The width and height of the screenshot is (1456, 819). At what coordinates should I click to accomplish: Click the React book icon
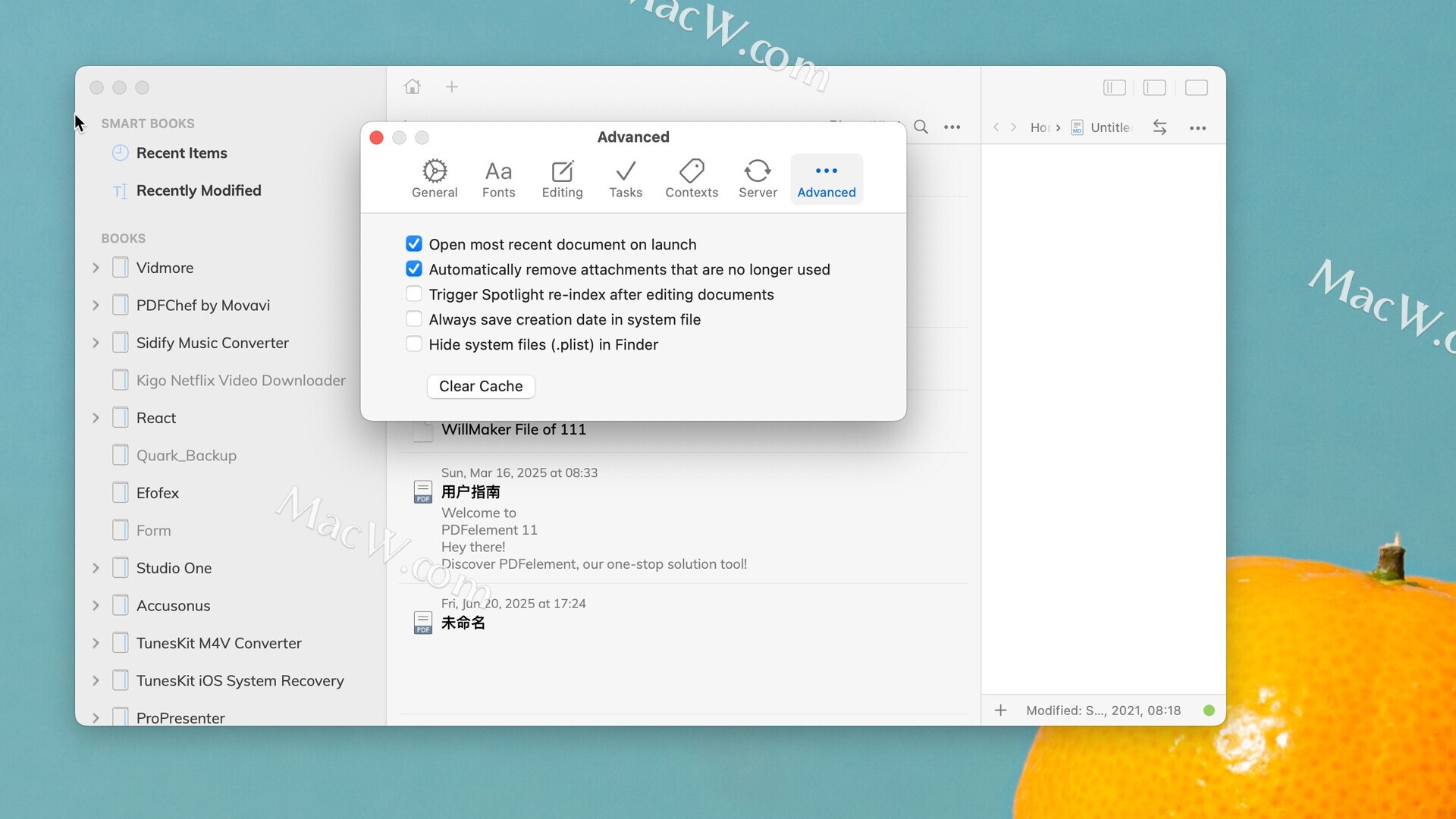120,418
